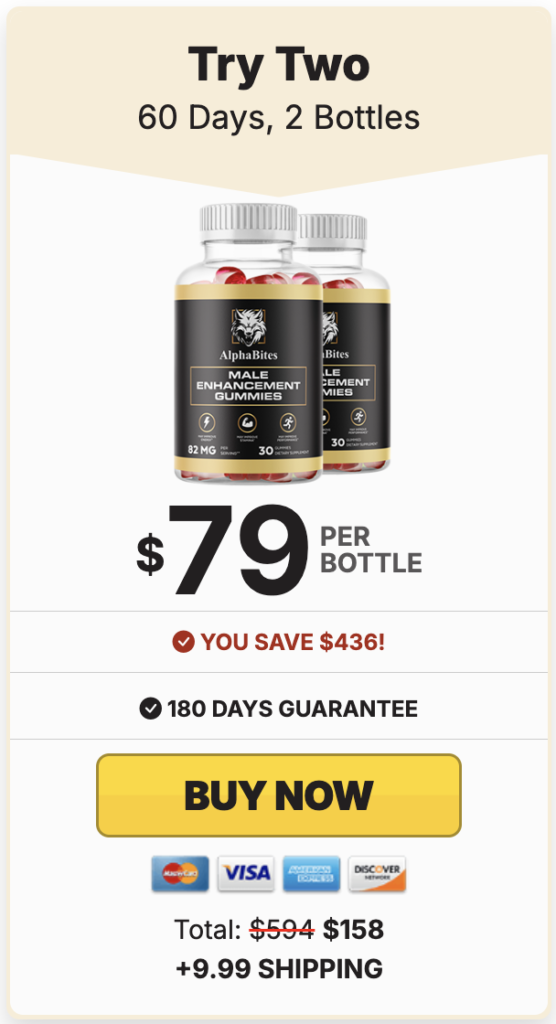Click the muscle stamina icon on bottle label

(247, 422)
